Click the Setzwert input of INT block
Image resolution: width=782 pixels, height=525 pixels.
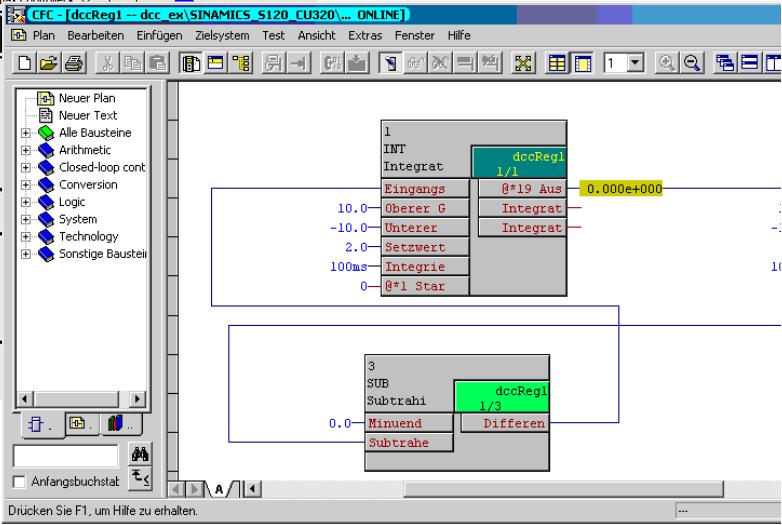click(425, 247)
